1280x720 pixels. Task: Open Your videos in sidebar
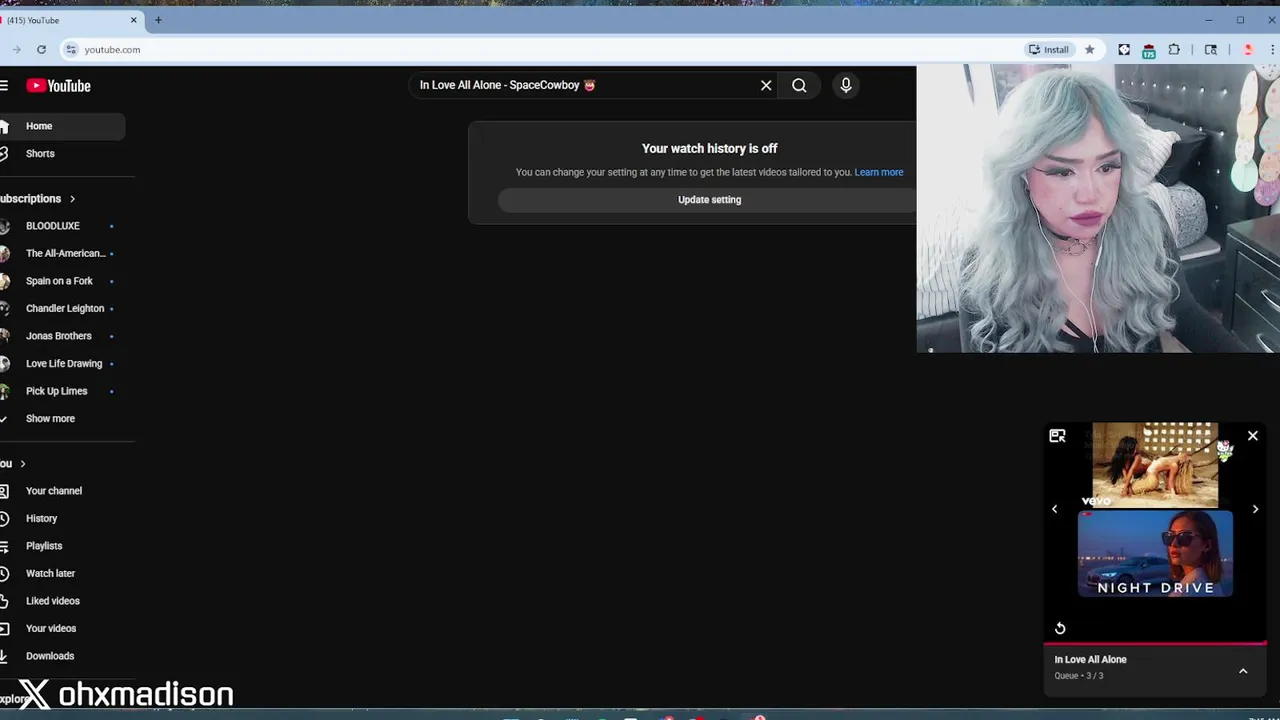(51, 628)
